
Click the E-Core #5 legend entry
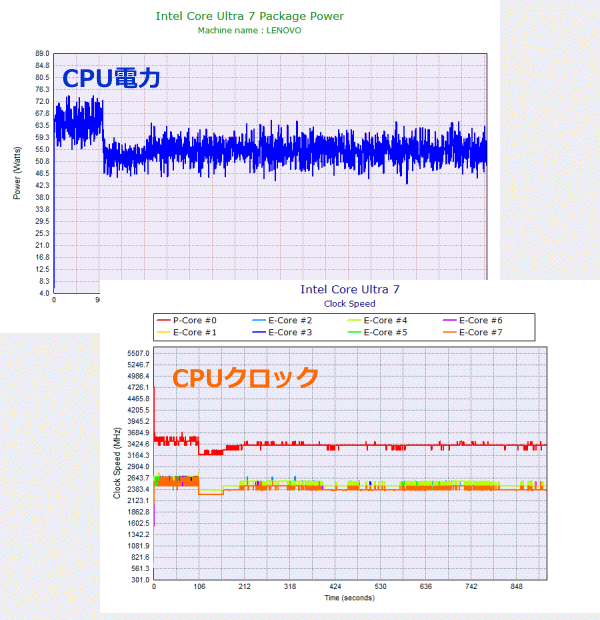pos(377,332)
